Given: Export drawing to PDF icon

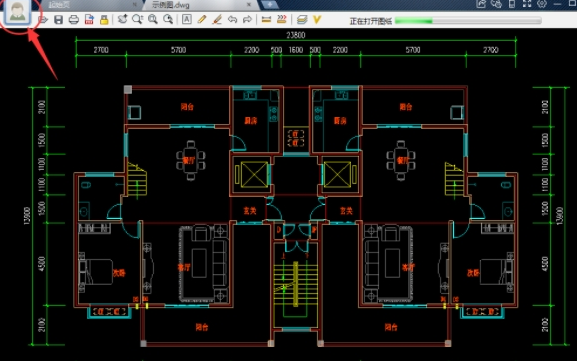Looking at the screenshot, I should [89, 20].
